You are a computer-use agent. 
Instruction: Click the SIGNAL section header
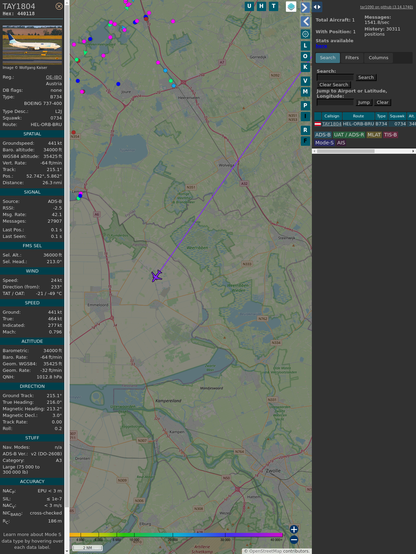[32, 192]
